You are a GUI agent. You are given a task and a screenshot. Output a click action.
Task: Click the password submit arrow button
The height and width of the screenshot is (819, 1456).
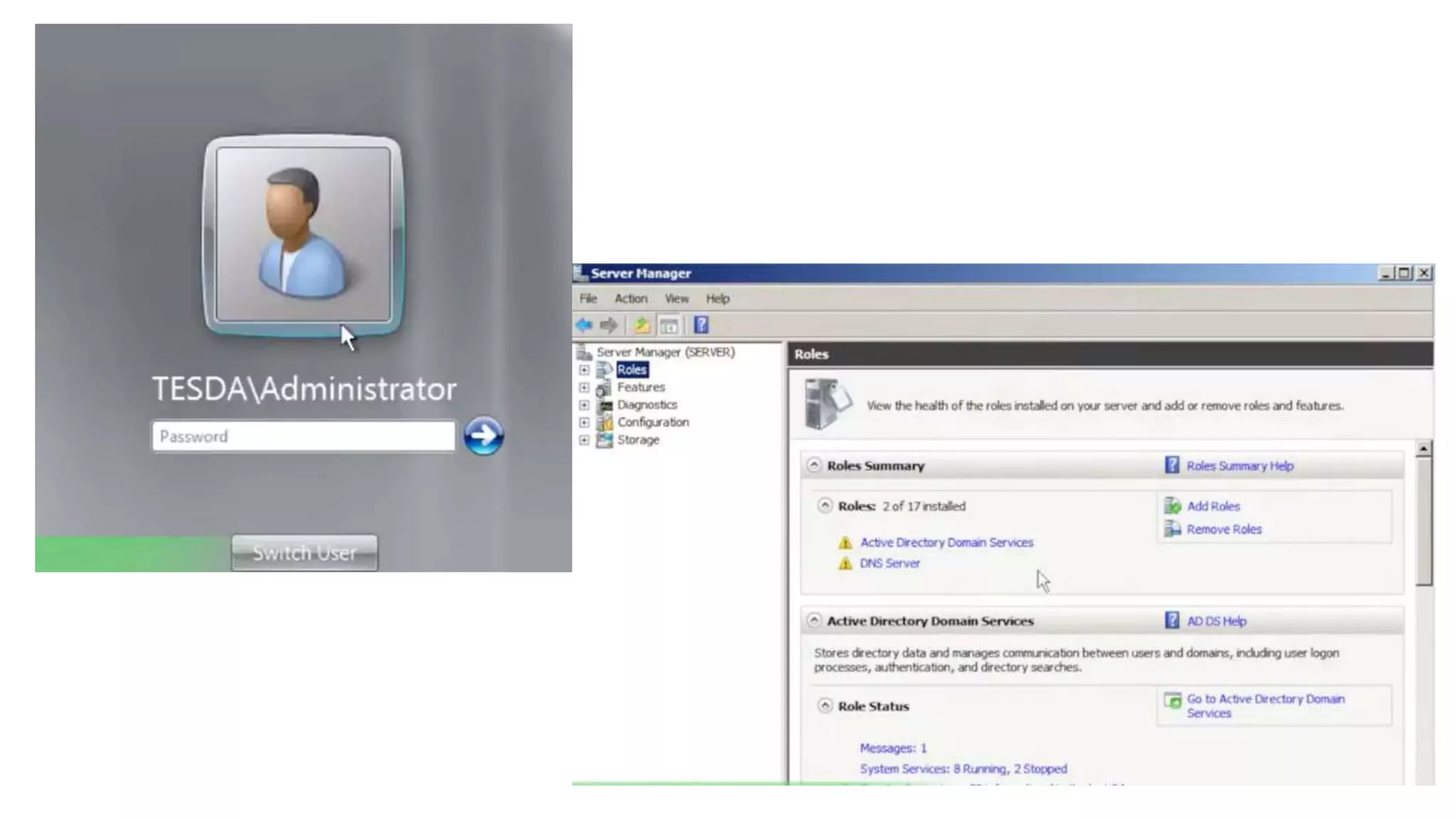483,436
